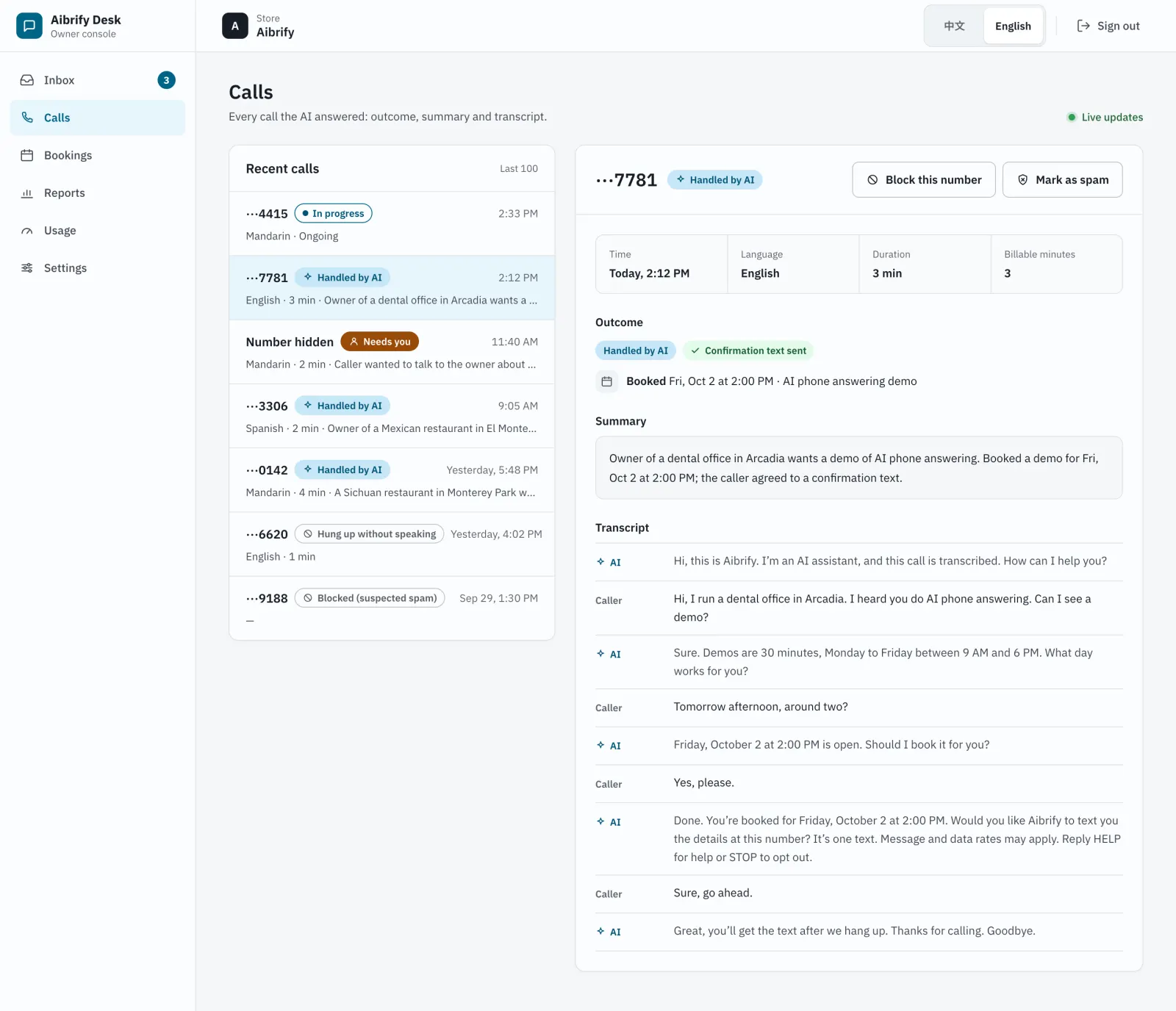Navigate to Usage

click(98, 231)
